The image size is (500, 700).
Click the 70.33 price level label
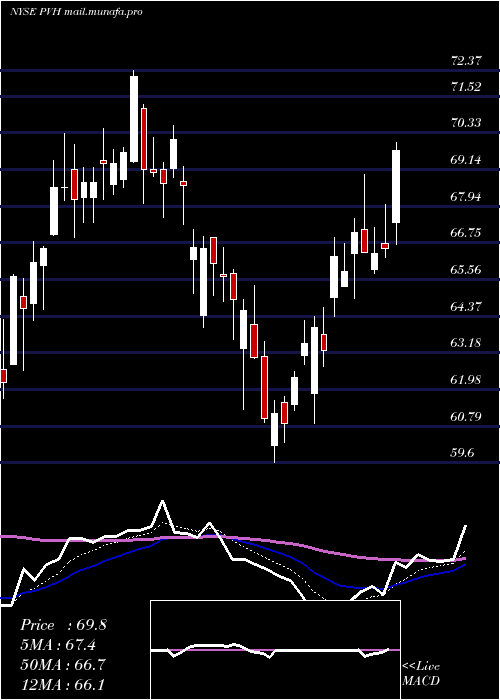[466, 122]
